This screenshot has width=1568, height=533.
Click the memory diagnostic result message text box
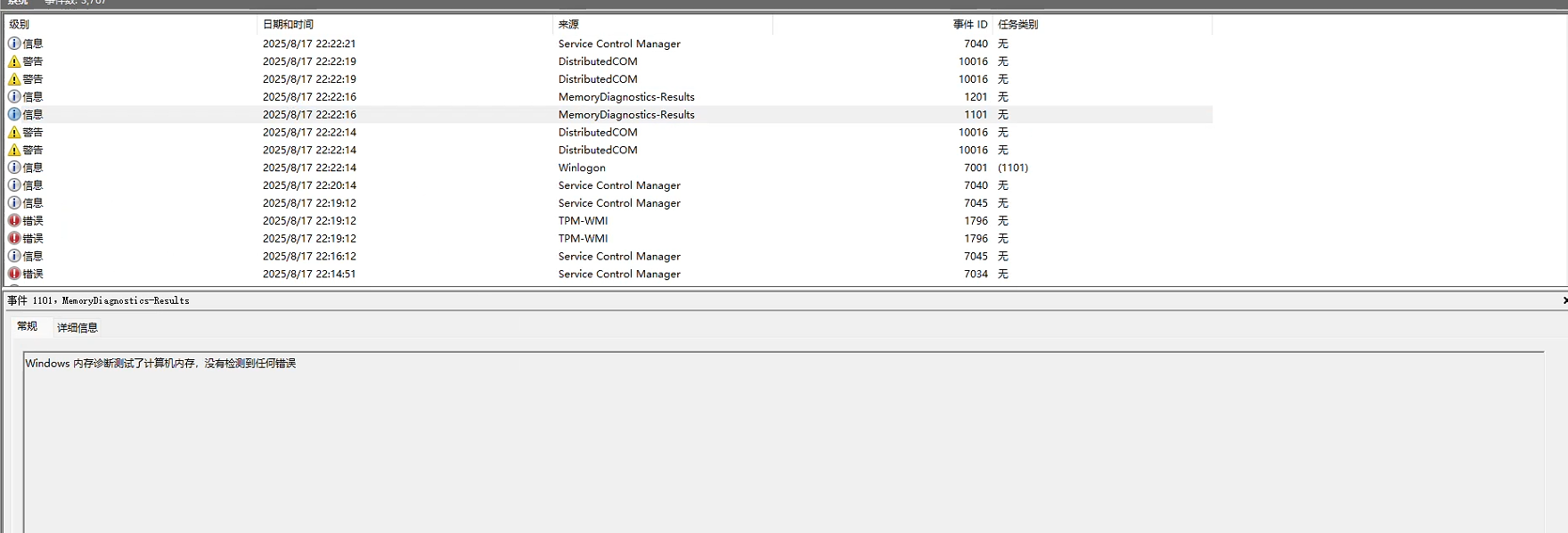coord(783,442)
